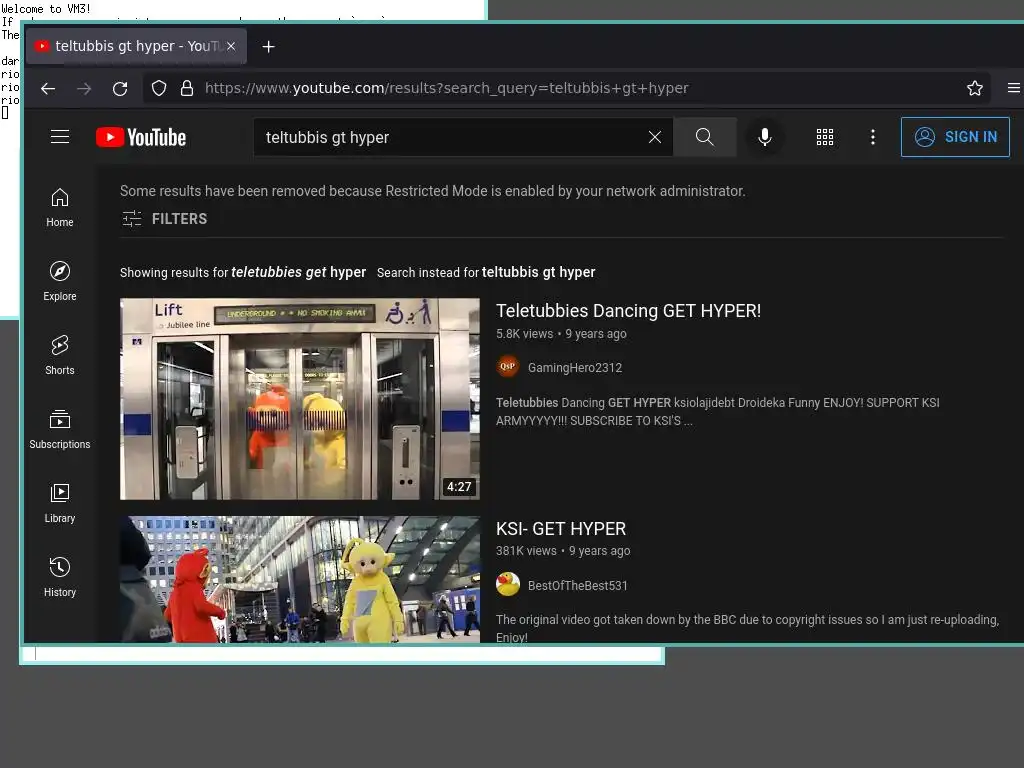
Task: Open the YouTube apps grid icon
Action: click(825, 137)
